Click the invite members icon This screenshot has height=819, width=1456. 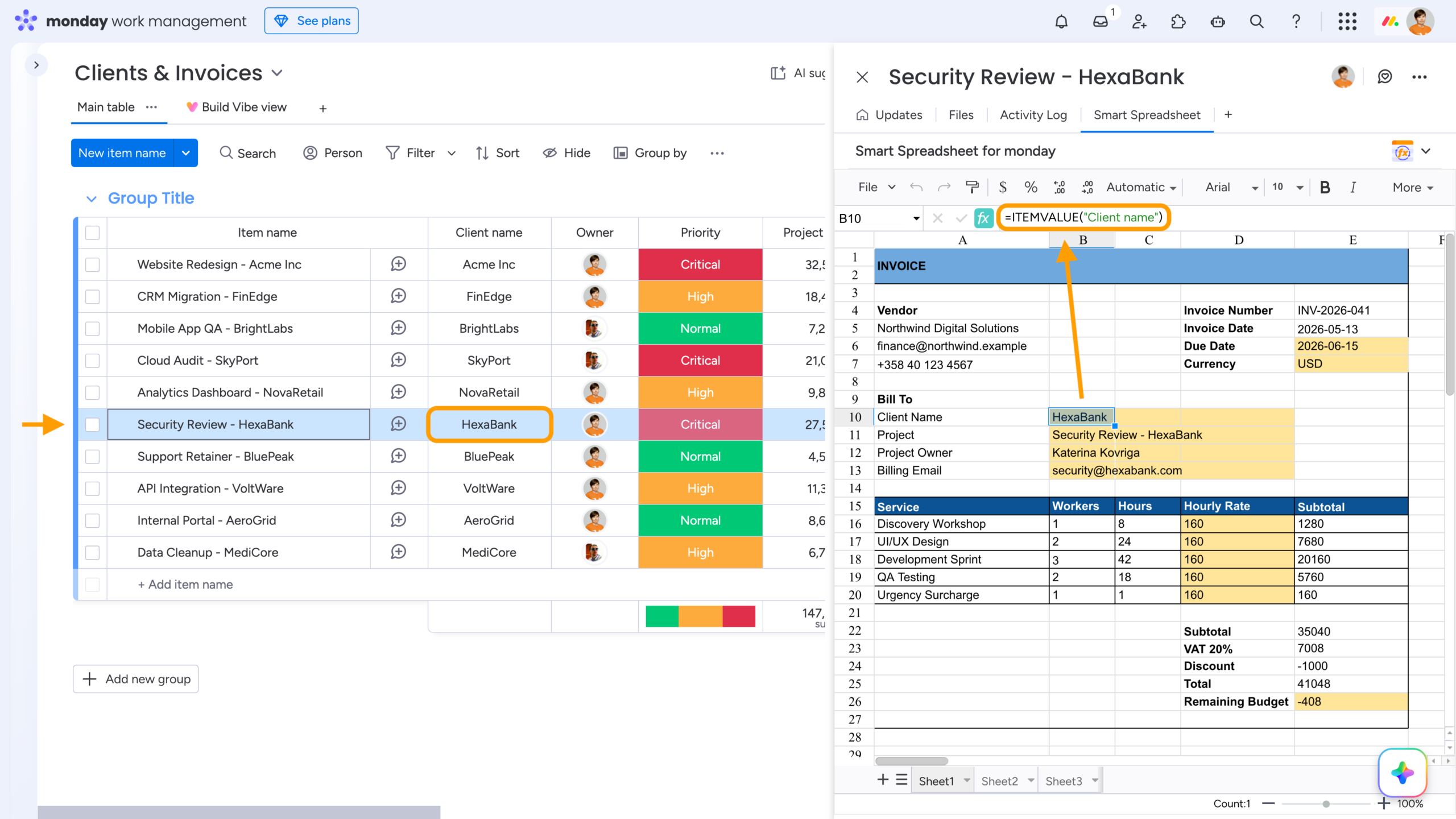click(1139, 22)
